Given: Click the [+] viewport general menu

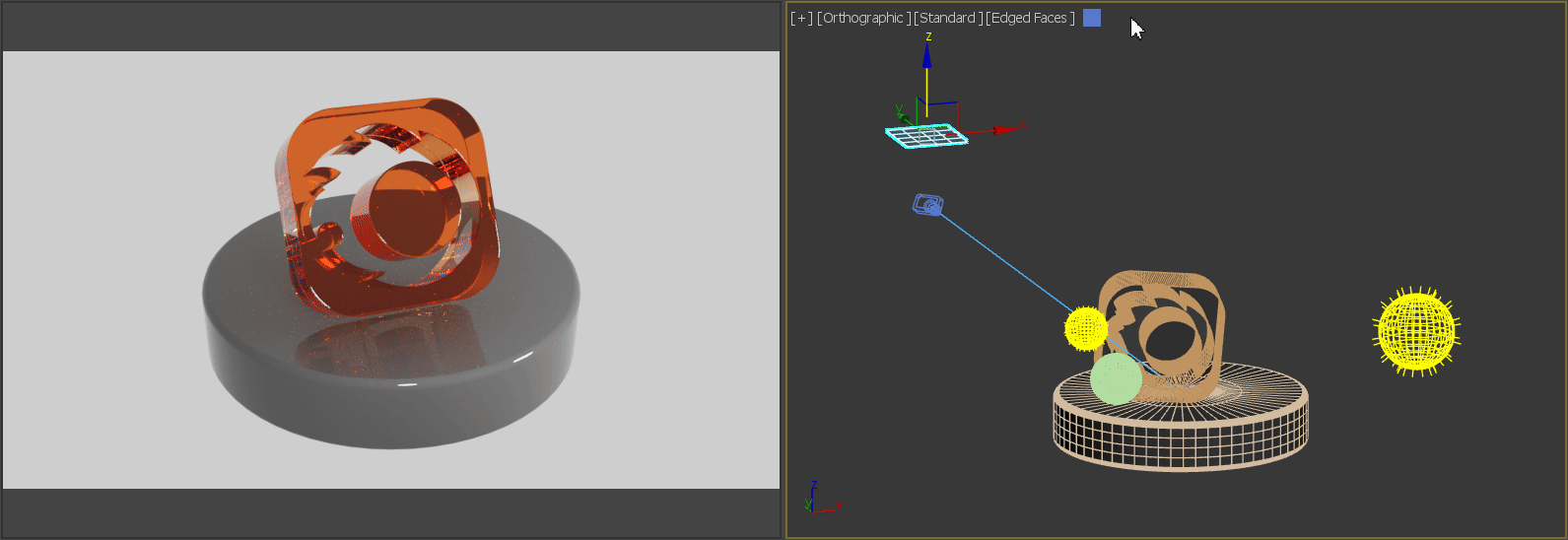Looking at the screenshot, I should click(x=801, y=18).
